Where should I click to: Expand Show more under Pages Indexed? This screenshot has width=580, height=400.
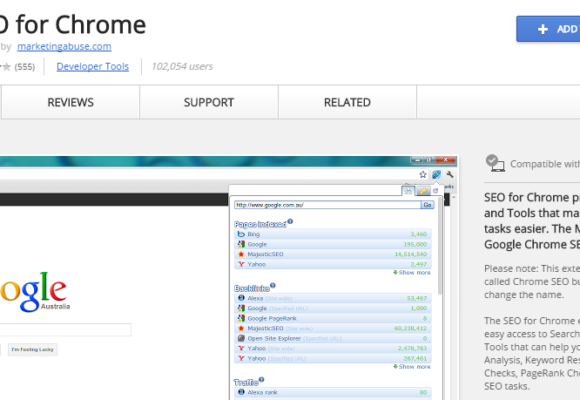tap(412, 273)
